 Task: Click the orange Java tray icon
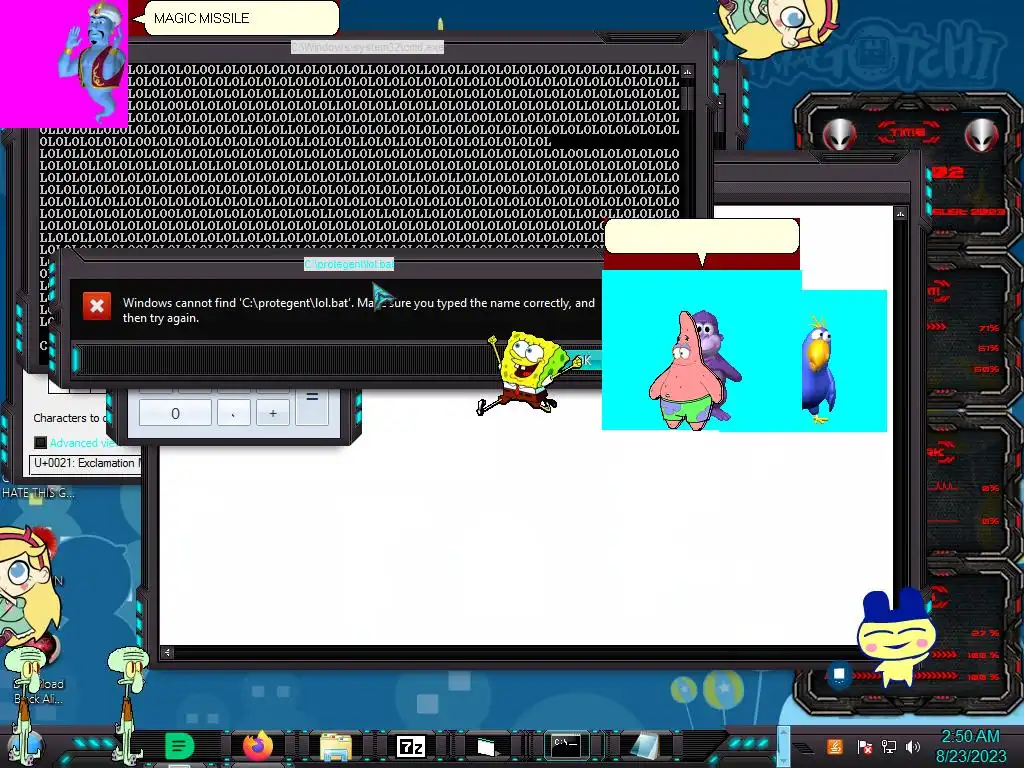coord(835,746)
